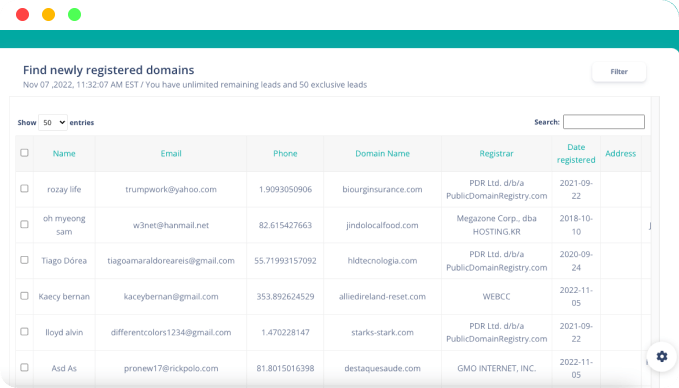679x388 pixels.
Task: Click registrar WEBCC cell
Action: [x=496, y=297]
